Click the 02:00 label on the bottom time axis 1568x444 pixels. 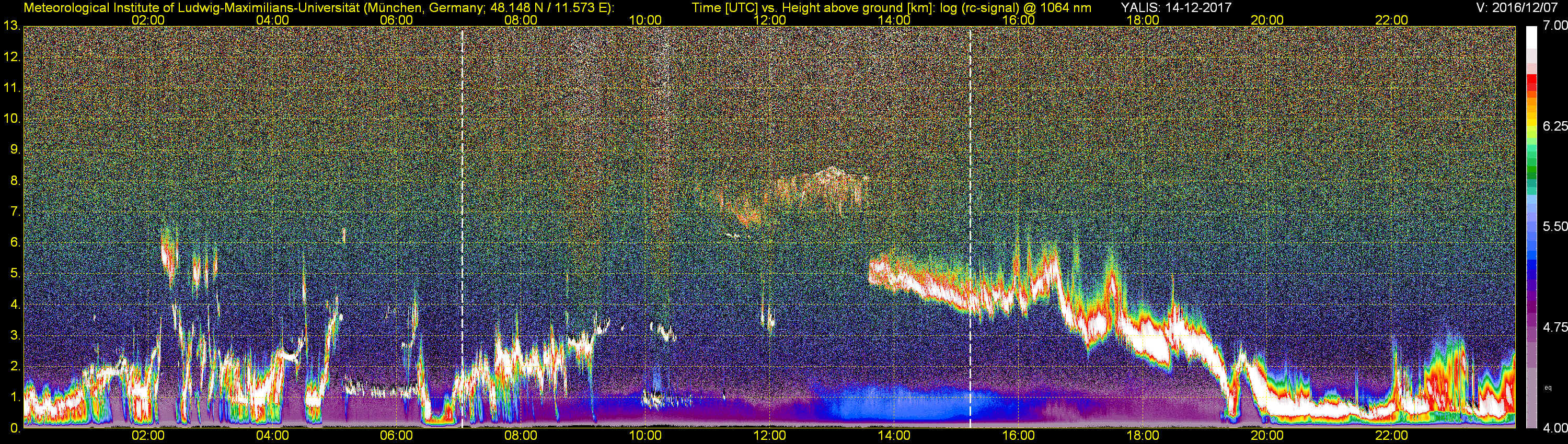[148, 436]
